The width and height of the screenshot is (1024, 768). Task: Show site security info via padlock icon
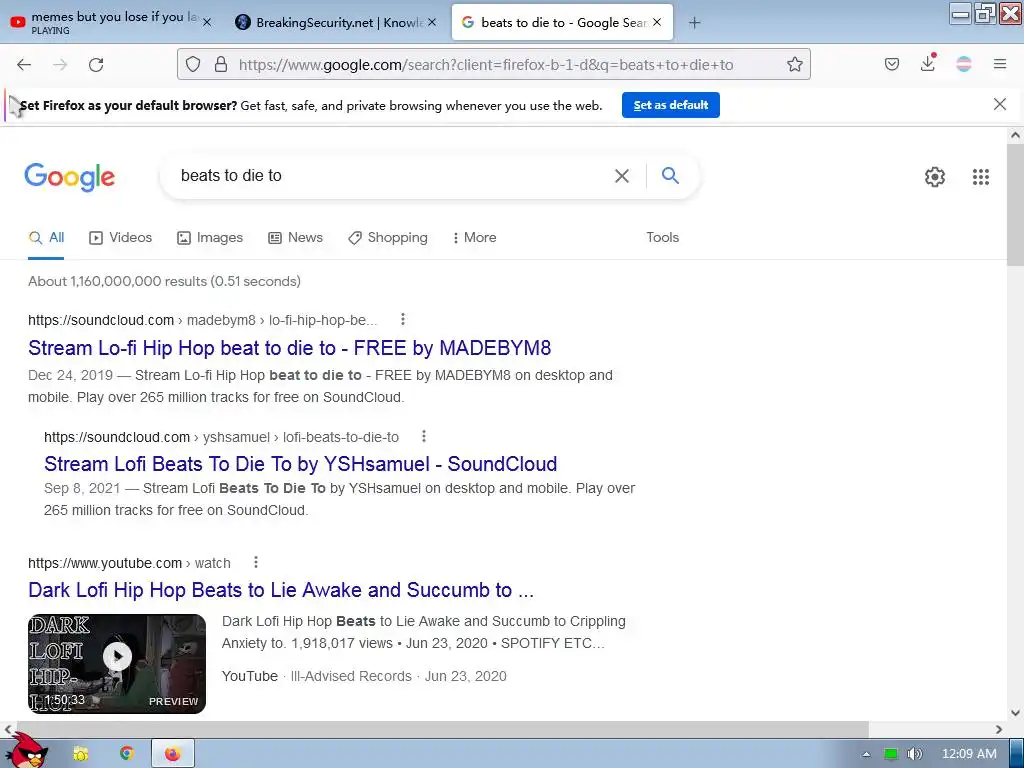[x=221, y=64]
